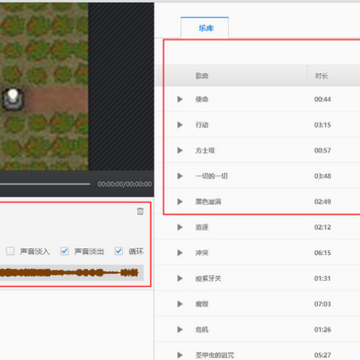The width and height of the screenshot is (360, 360).
Task: Click the 01:31 duration cell
Action: [x=322, y=278]
